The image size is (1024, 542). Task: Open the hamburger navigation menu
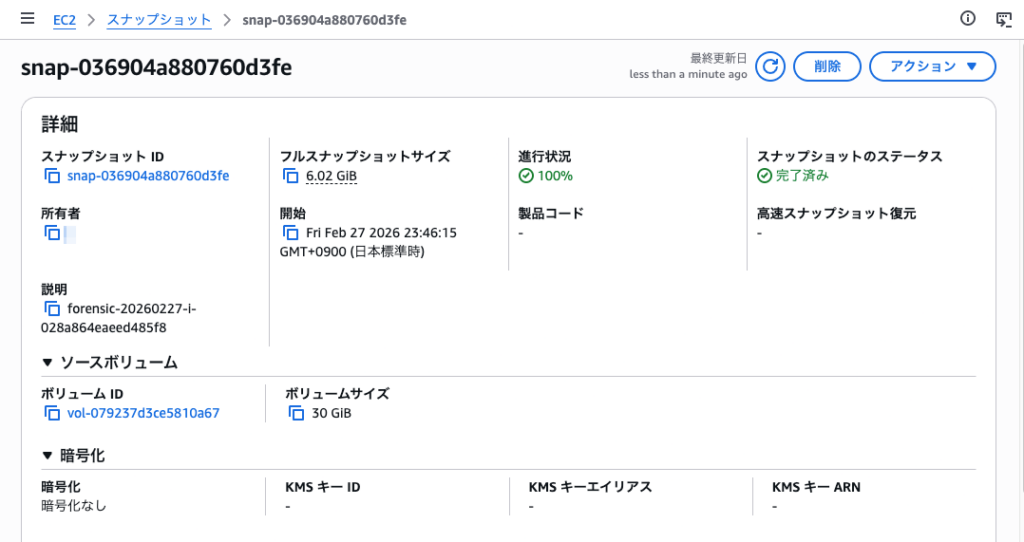[x=27, y=19]
